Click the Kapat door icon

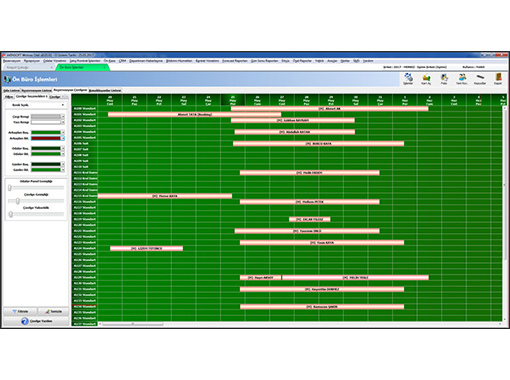click(x=498, y=79)
